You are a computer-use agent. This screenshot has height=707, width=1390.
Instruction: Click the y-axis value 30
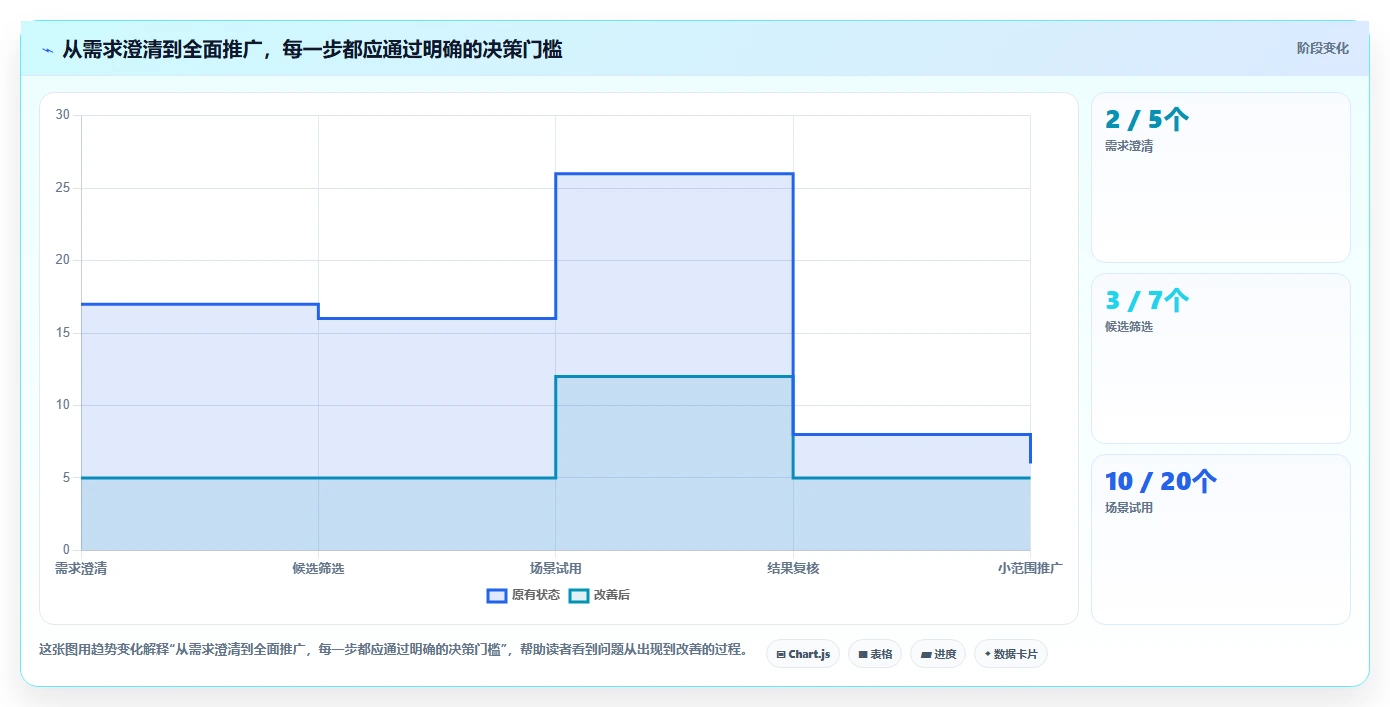pos(63,115)
